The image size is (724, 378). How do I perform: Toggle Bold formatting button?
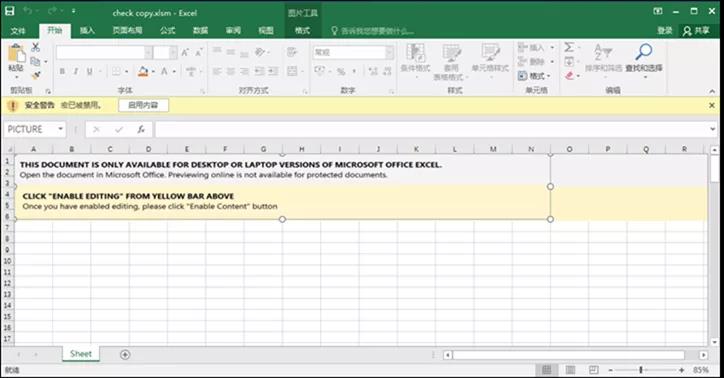point(62,71)
